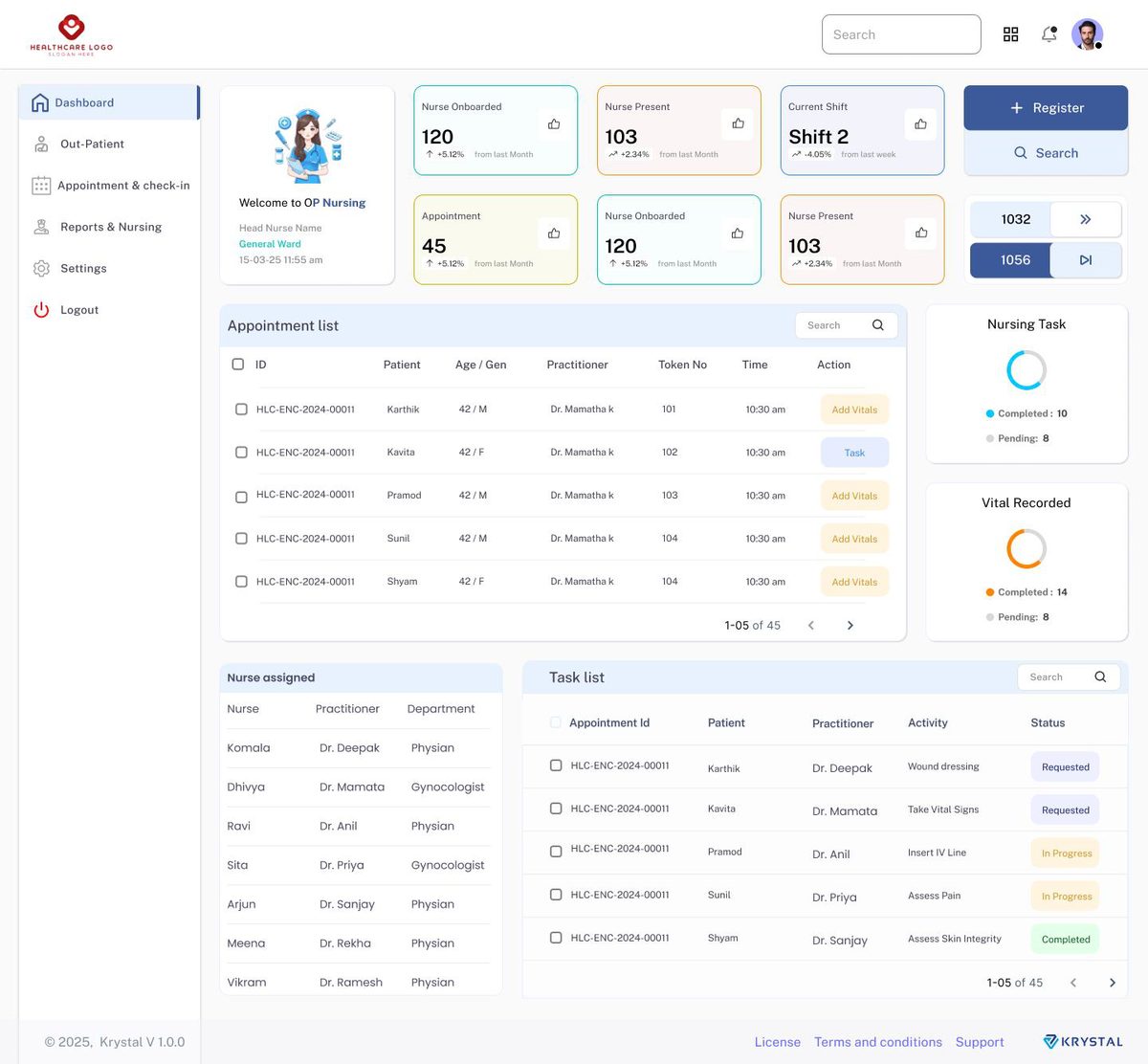Viewport: 1148px width, 1064px height.
Task: Click the 1032 token number
Action: tap(1016, 219)
